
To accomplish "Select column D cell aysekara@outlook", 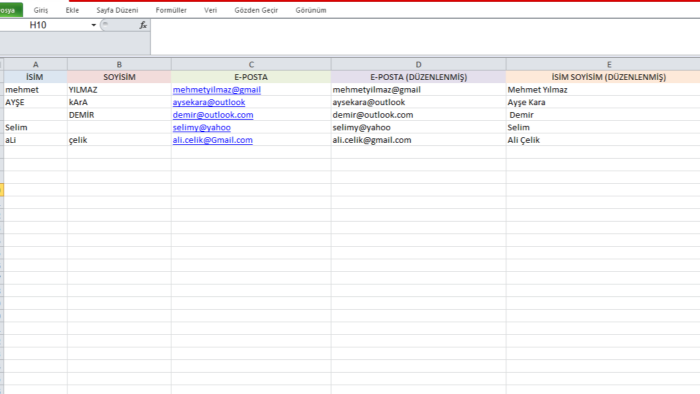I will coord(418,102).
